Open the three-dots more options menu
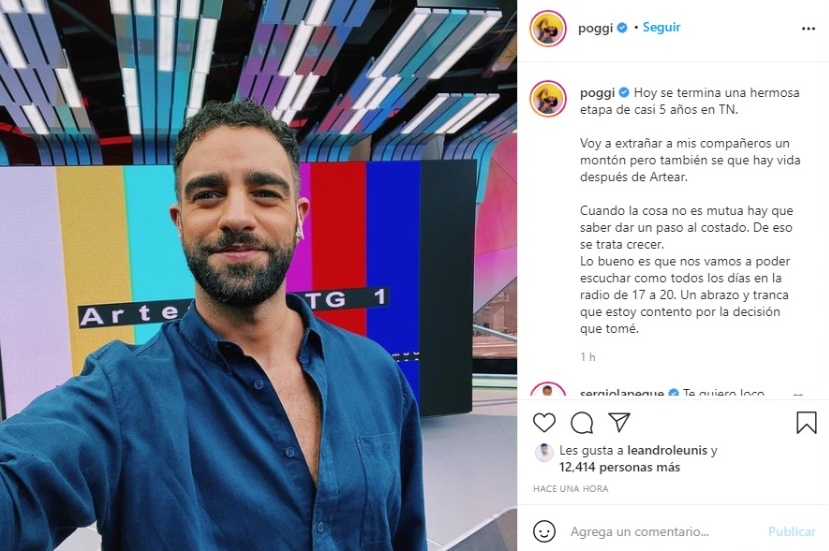 [808, 29]
